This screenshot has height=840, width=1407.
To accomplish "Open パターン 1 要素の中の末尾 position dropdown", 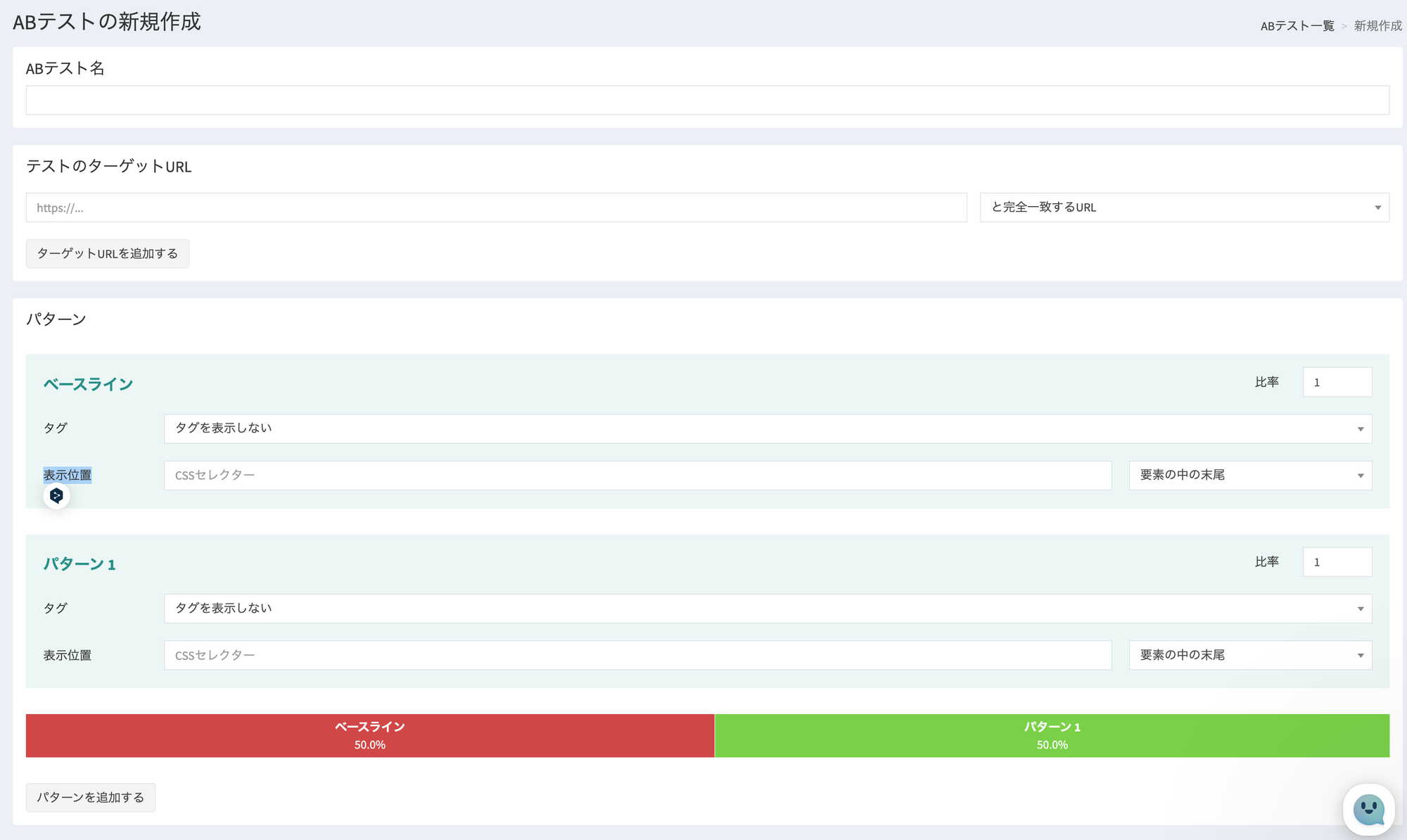I will (x=1250, y=656).
